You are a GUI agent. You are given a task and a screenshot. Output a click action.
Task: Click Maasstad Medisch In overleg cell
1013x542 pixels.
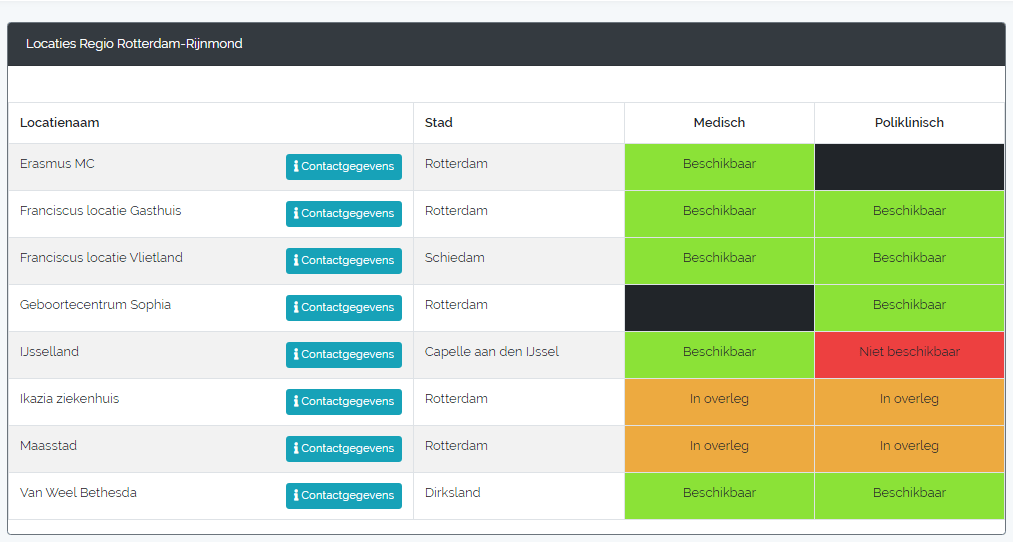click(x=719, y=449)
